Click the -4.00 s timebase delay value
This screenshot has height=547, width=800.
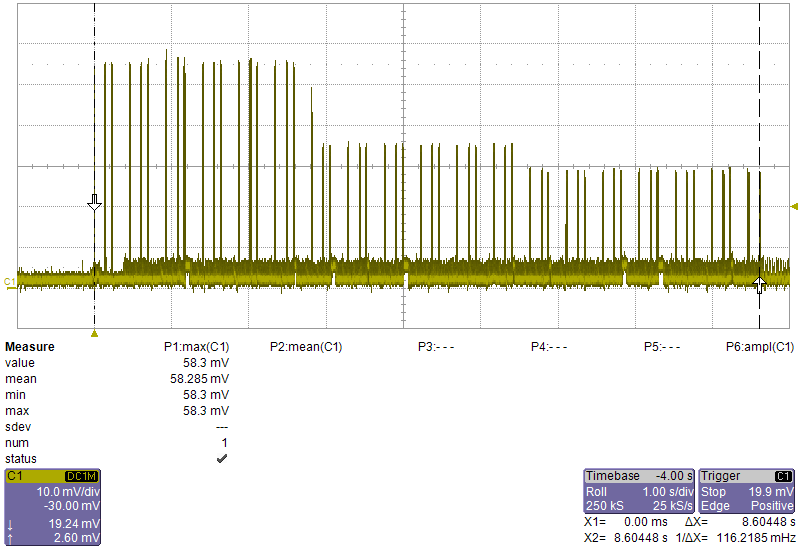click(x=674, y=476)
